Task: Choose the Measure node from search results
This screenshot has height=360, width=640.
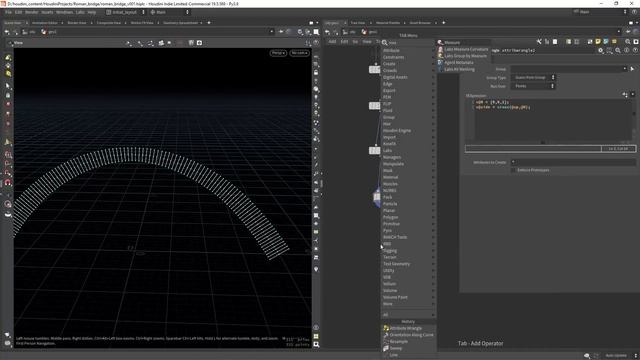Action: click(x=463, y=42)
